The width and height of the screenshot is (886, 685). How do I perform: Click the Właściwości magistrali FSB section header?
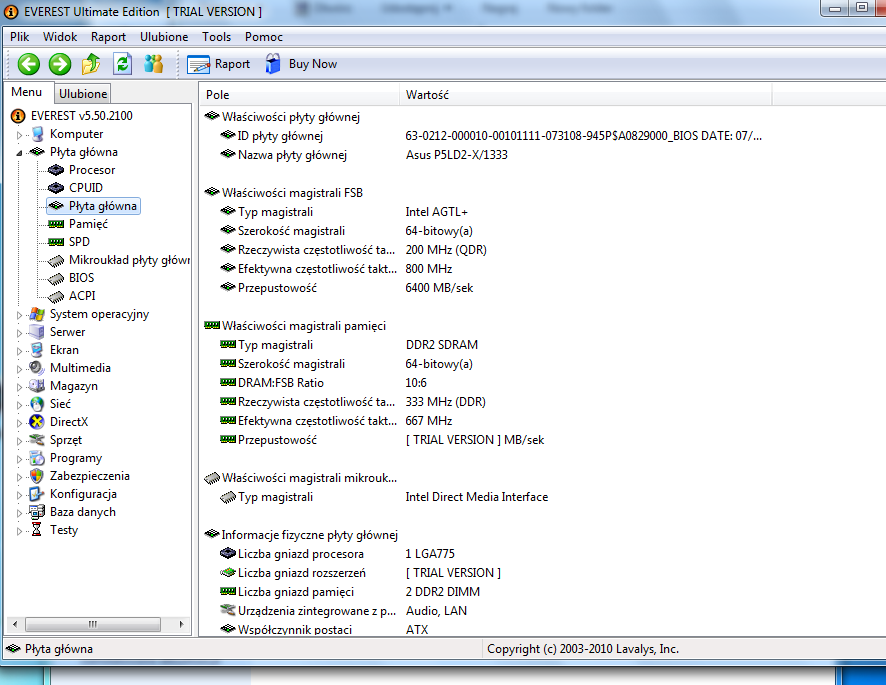(x=284, y=193)
